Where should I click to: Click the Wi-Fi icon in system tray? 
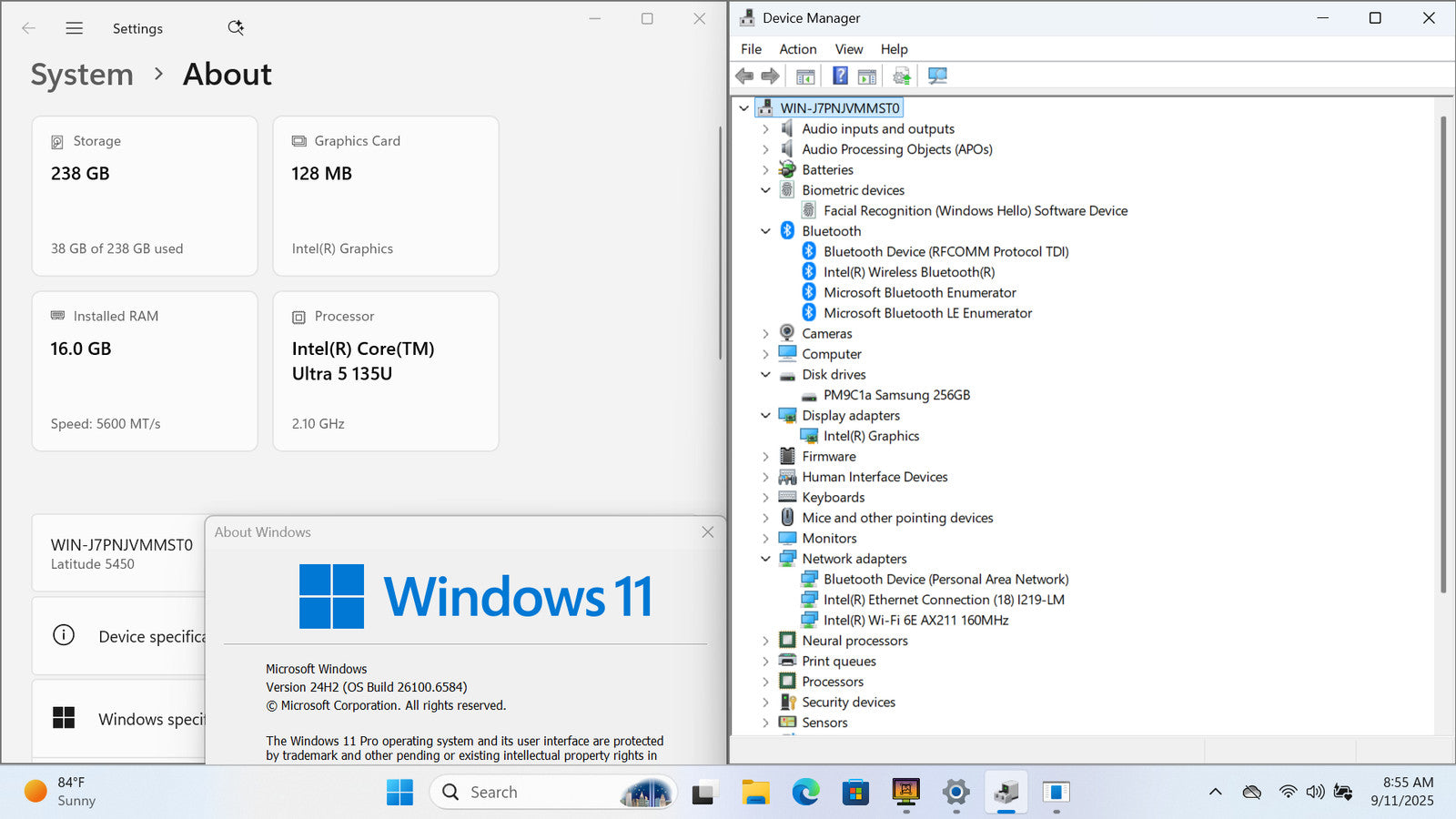(1288, 792)
